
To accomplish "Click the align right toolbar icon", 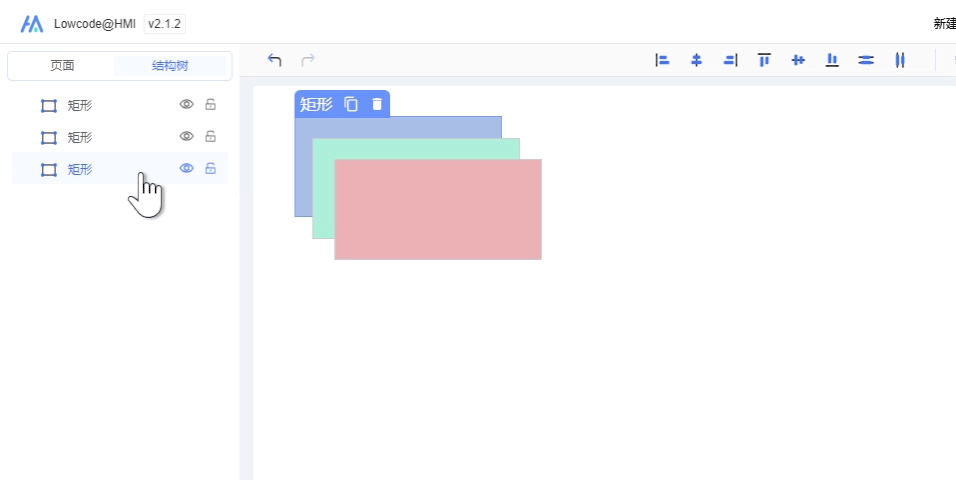I will (x=730, y=60).
